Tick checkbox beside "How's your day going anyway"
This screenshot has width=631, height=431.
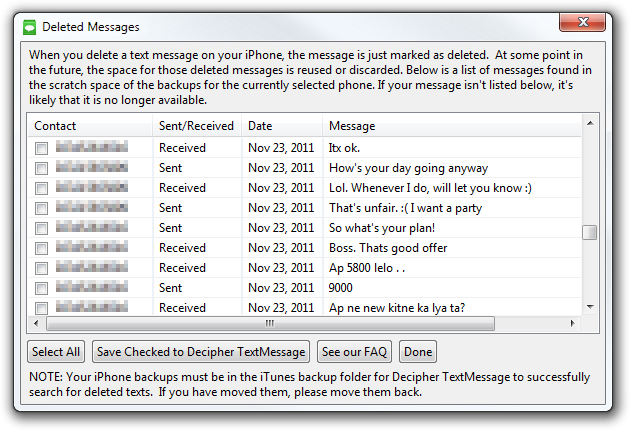tap(41, 168)
